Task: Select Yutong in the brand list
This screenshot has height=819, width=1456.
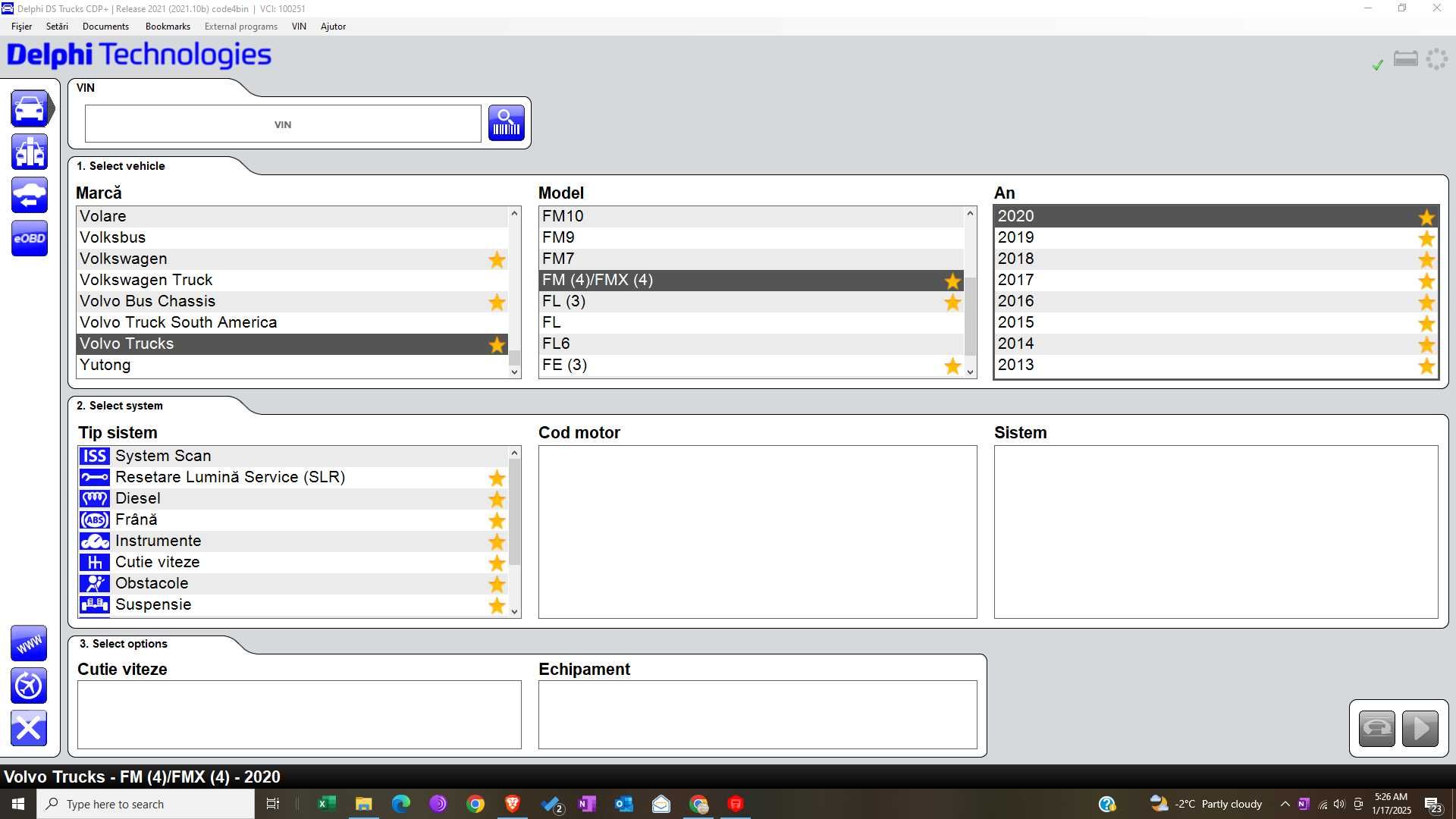Action: pos(292,365)
